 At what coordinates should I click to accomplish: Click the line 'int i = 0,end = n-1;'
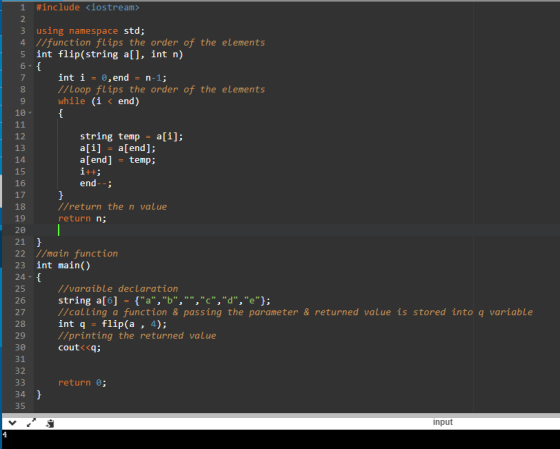[112, 78]
